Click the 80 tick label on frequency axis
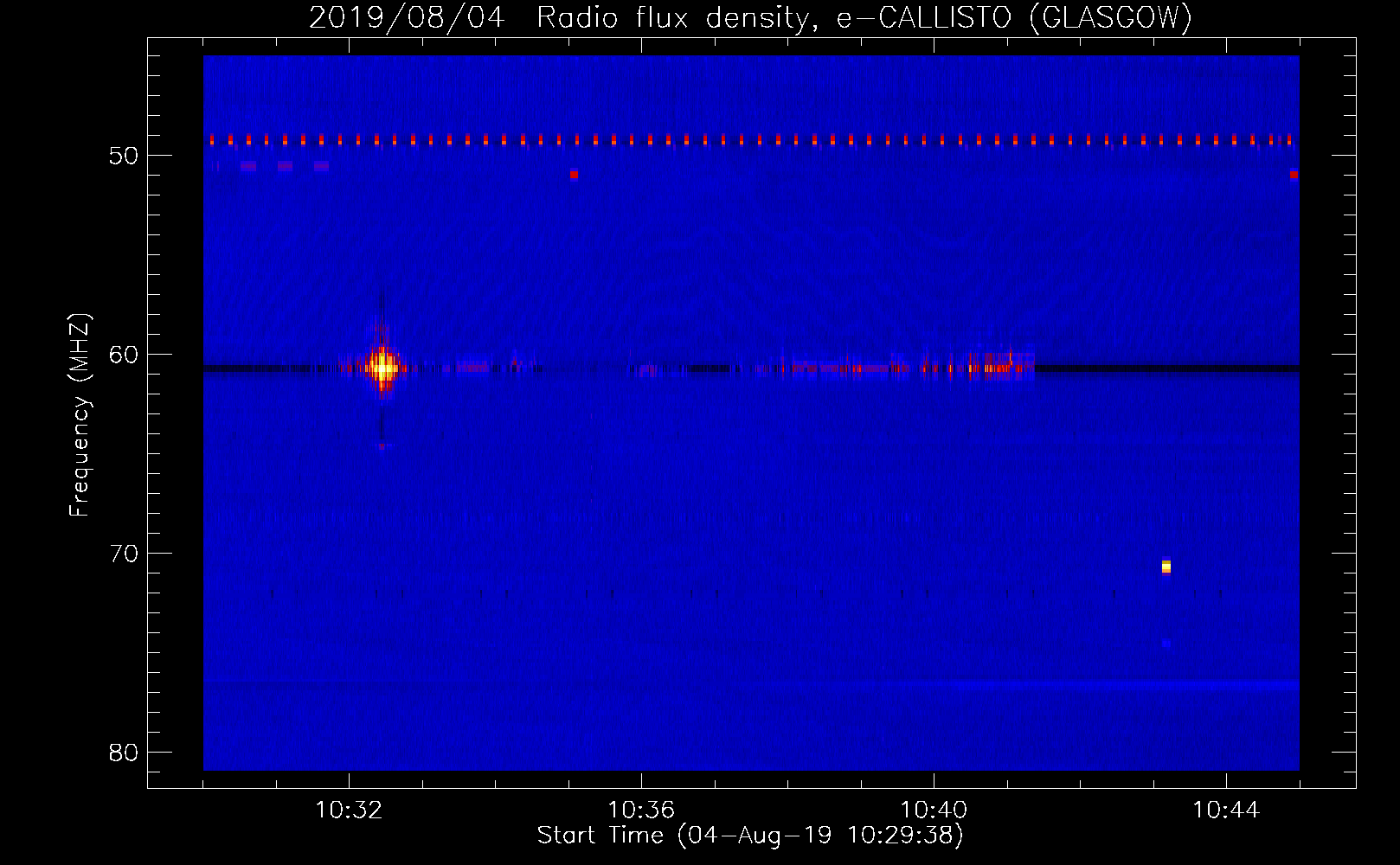 point(124,753)
